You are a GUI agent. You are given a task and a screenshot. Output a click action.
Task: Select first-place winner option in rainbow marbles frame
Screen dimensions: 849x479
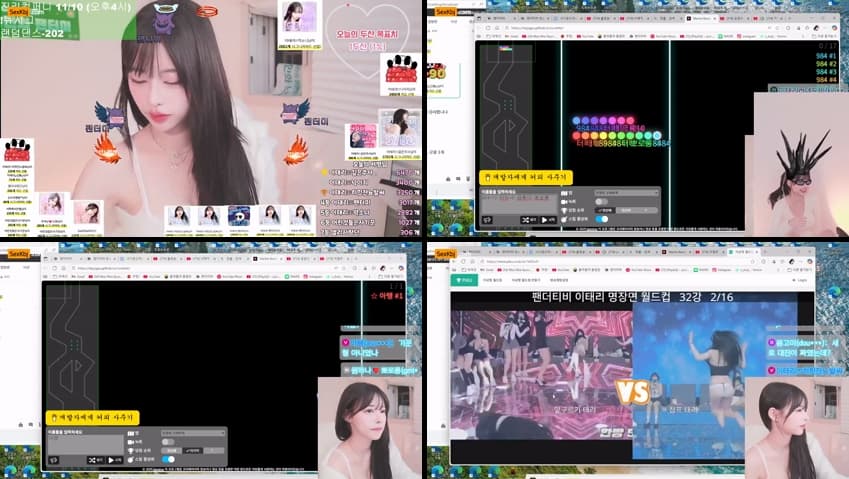(605, 210)
